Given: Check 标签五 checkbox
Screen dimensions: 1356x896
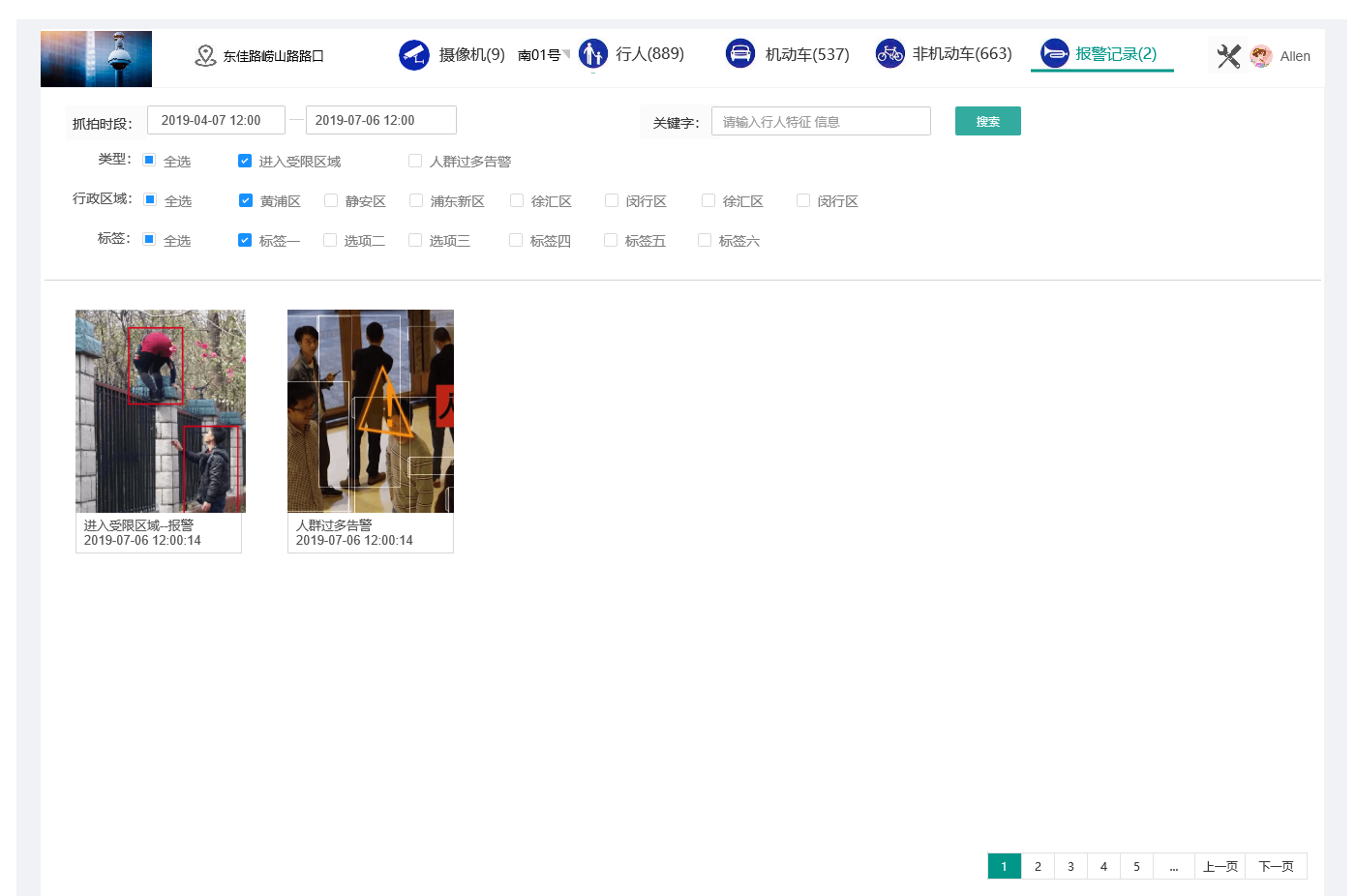Looking at the screenshot, I should click(x=611, y=240).
